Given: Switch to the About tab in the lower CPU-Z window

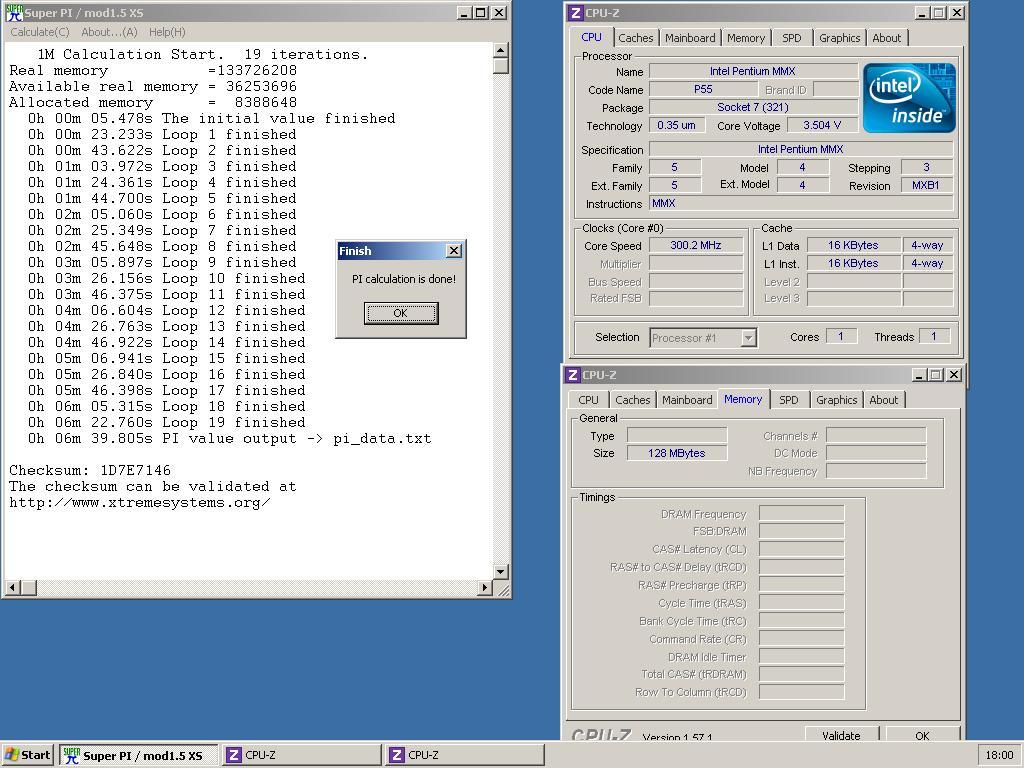Looking at the screenshot, I should click(884, 400).
